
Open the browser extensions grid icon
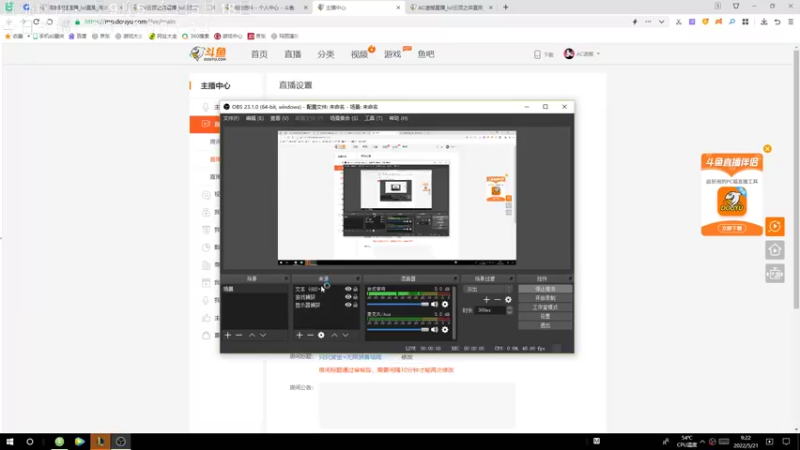[x=745, y=22]
